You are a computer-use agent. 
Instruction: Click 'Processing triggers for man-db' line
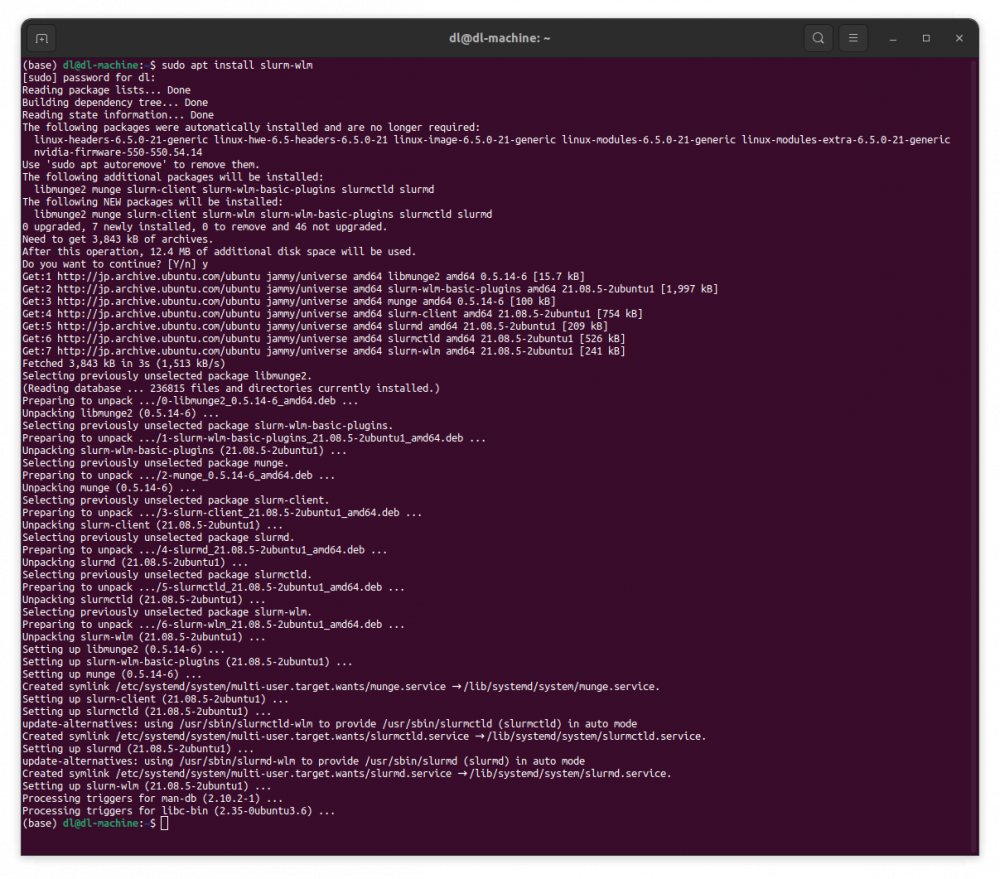point(152,799)
